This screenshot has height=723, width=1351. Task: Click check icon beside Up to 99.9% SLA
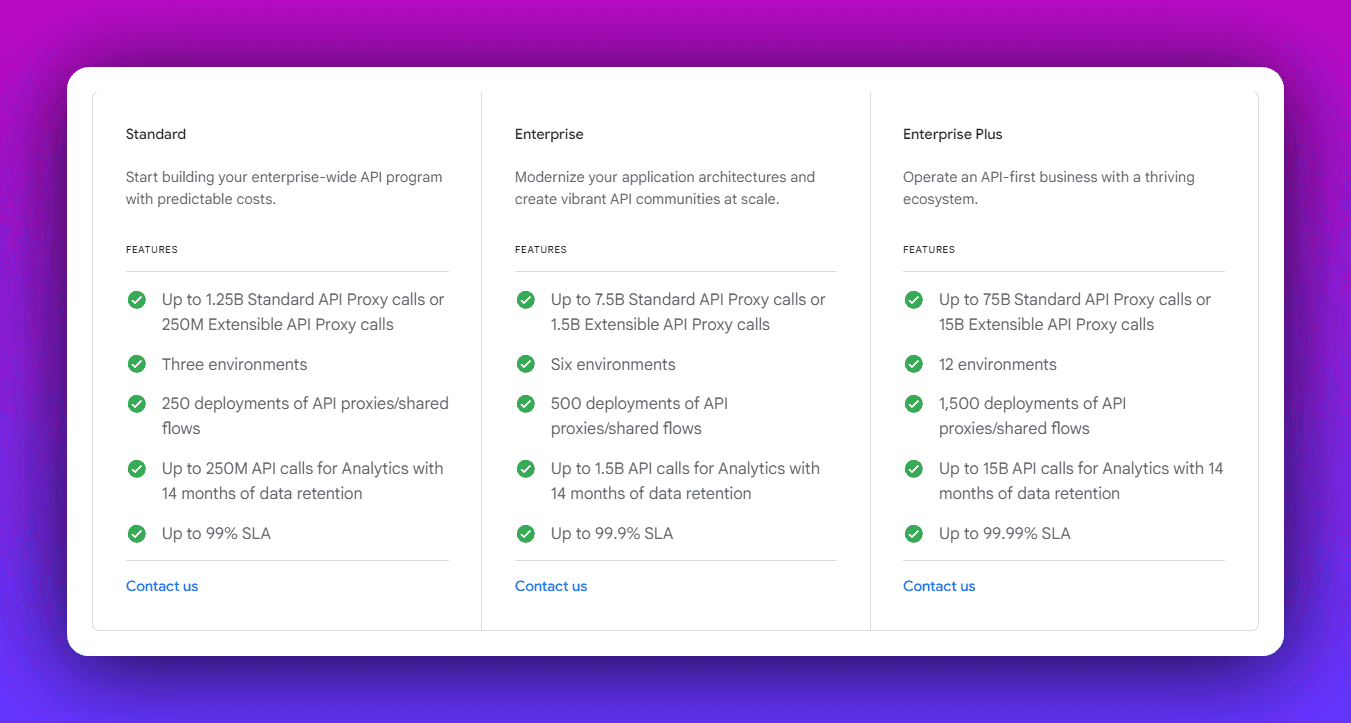pos(526,534)
